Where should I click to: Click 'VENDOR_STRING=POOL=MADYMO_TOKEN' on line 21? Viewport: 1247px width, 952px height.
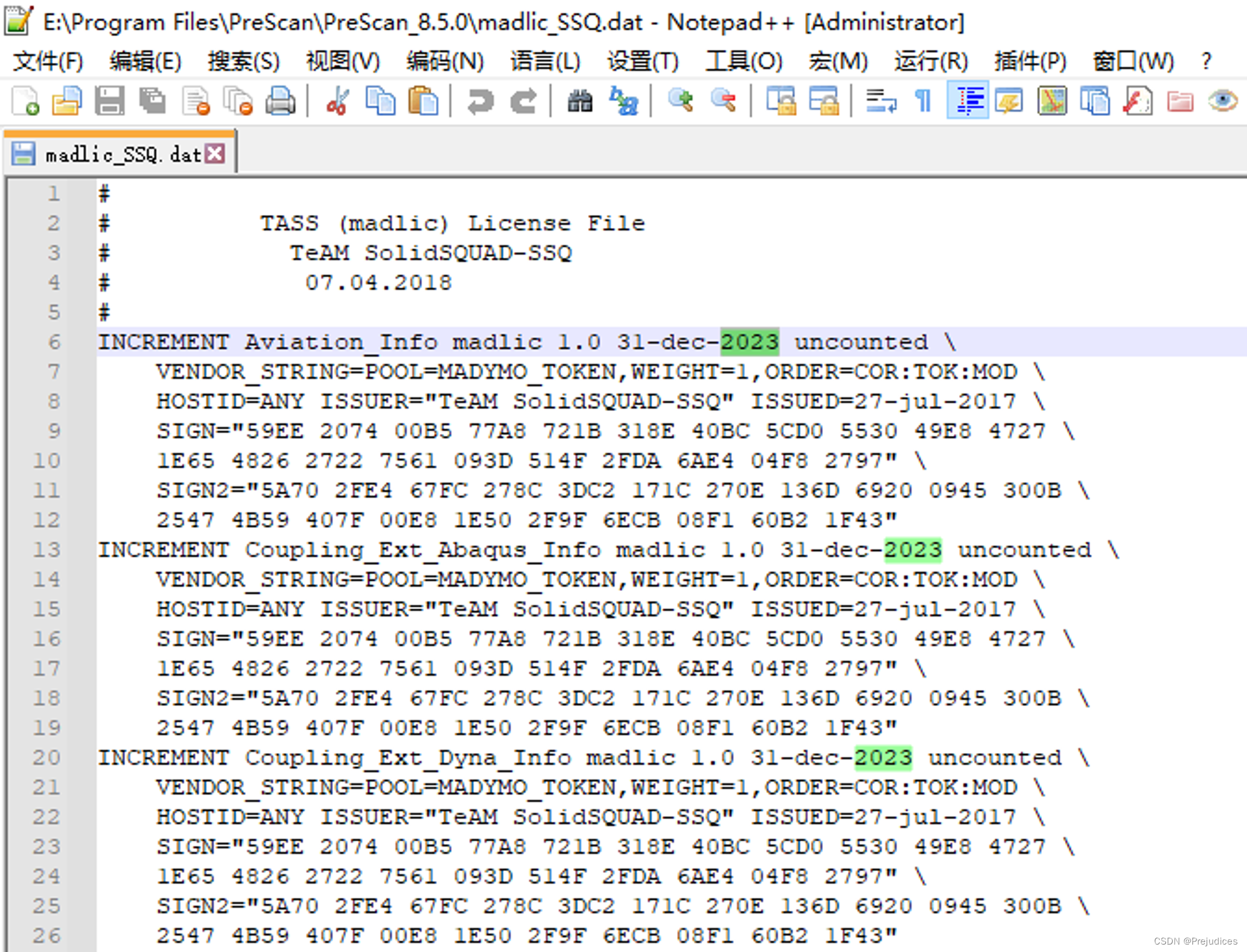[x=385, y=787]
